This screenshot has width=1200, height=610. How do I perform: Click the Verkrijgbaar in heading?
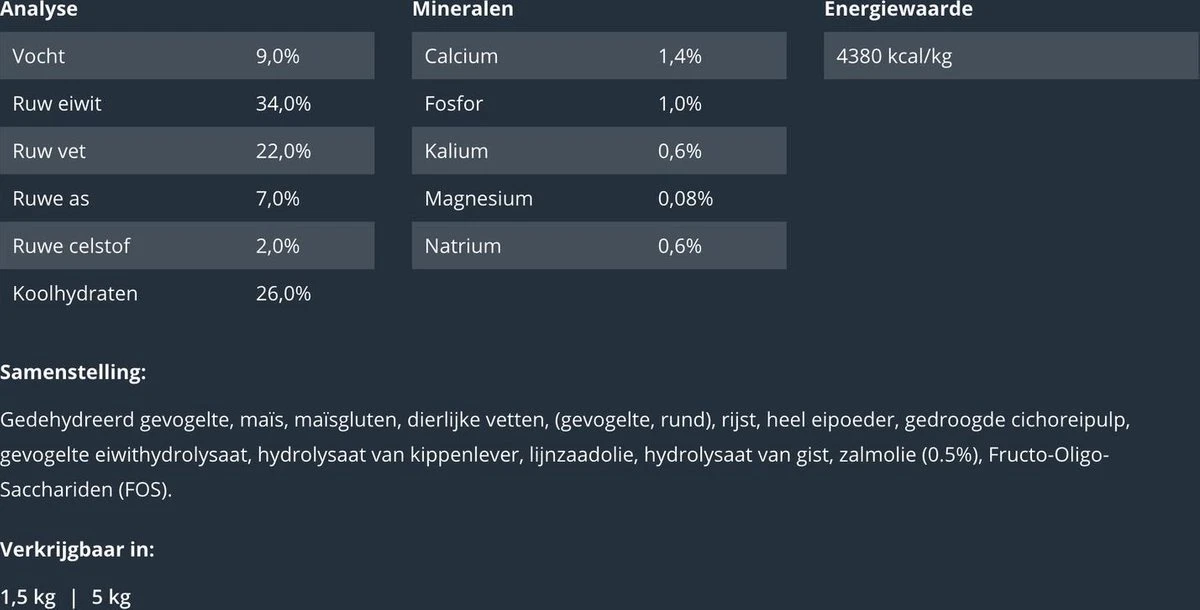coord(77,549)
